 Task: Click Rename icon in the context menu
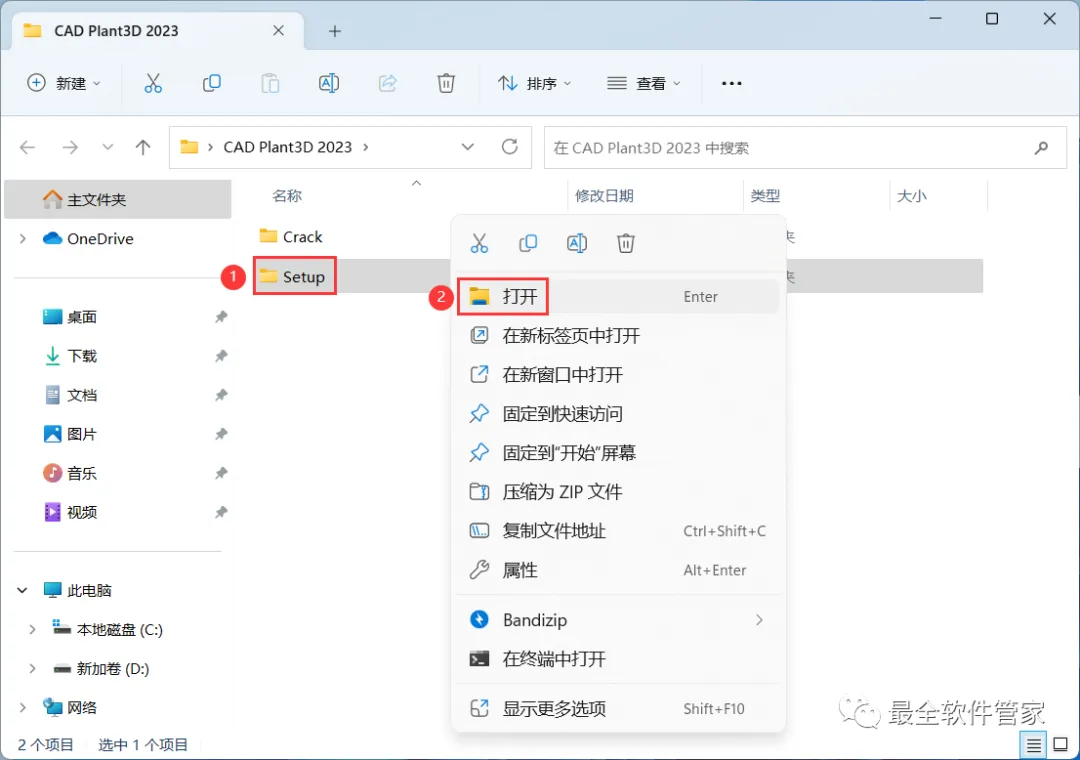[x=577, y=243]
